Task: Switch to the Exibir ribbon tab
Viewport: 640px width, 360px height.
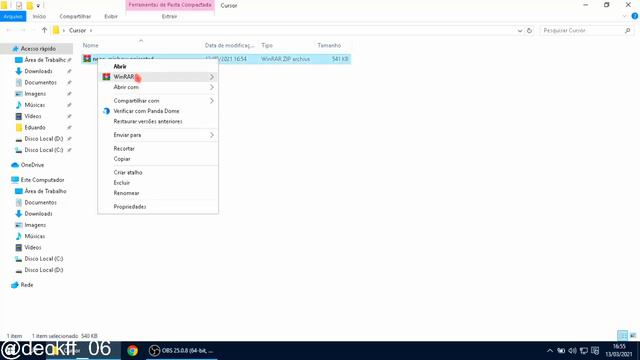Action: (111, 16)
